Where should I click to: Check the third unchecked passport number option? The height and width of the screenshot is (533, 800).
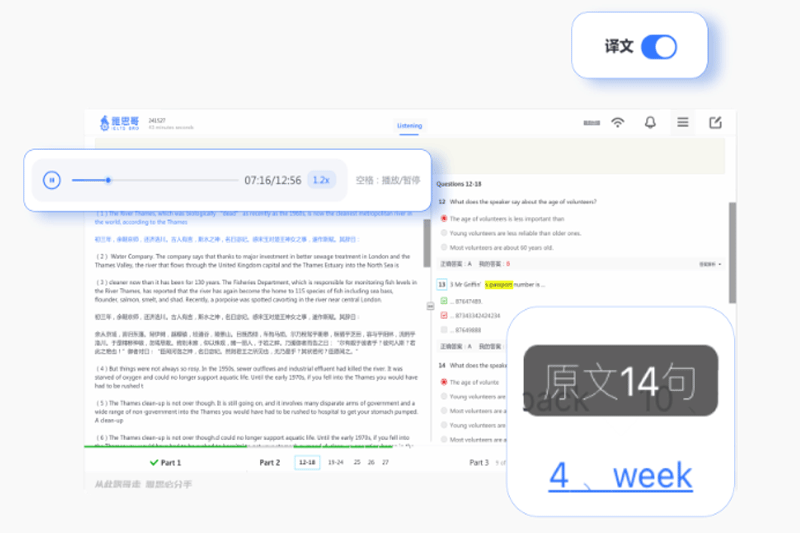click(x=443, y=329)
